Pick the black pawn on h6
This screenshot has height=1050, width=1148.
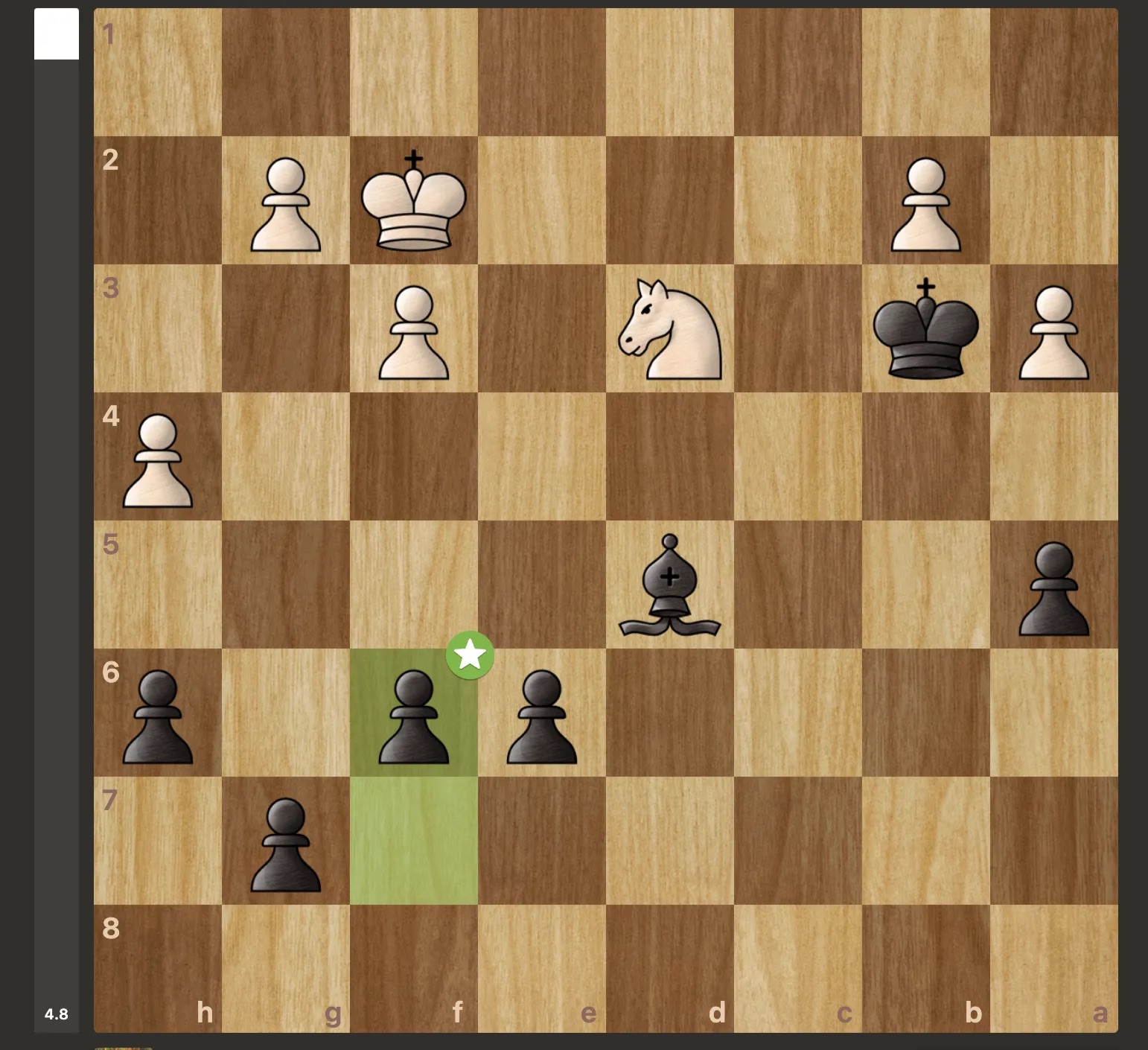158,717
